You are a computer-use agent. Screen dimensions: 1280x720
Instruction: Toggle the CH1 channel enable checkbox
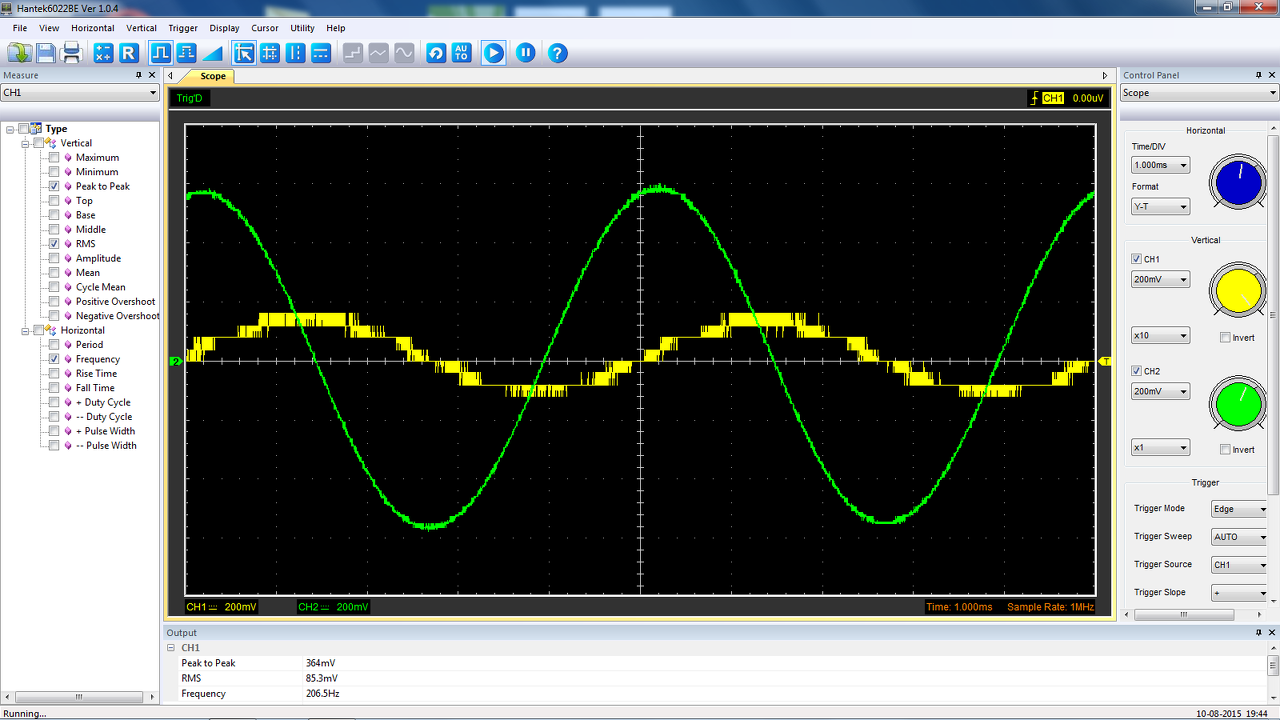point(1137,259)
